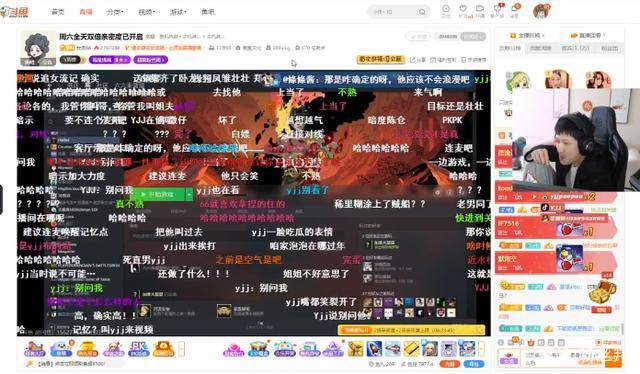Expand the 分类 category dropdown

pos(116,12)
